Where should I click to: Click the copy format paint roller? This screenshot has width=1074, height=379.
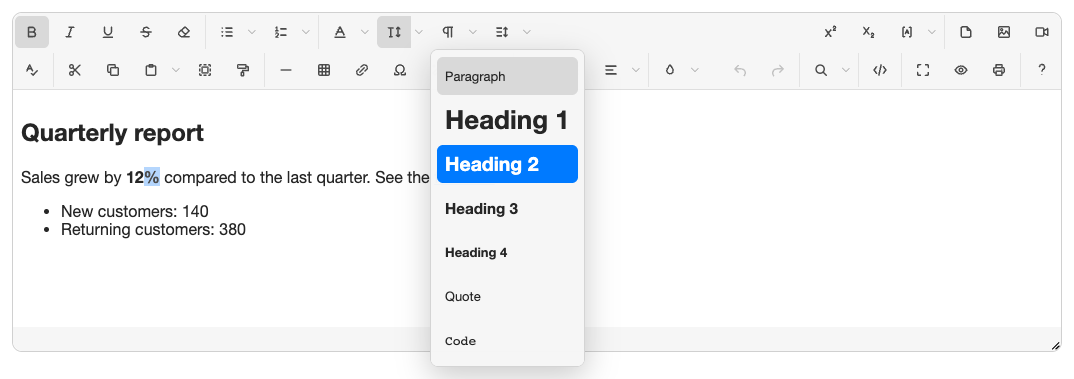[242, 70]
